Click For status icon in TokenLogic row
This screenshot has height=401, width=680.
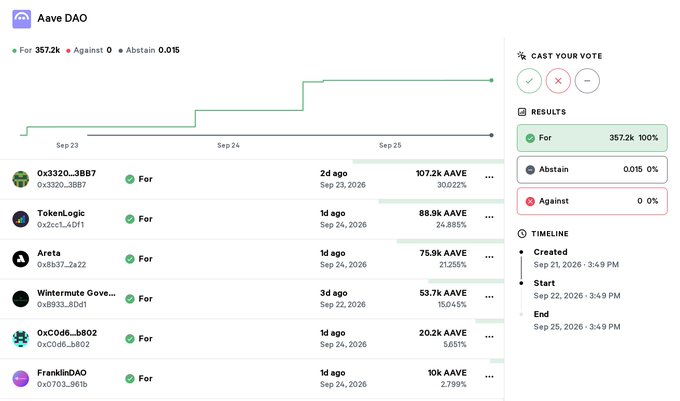point(130,219)
